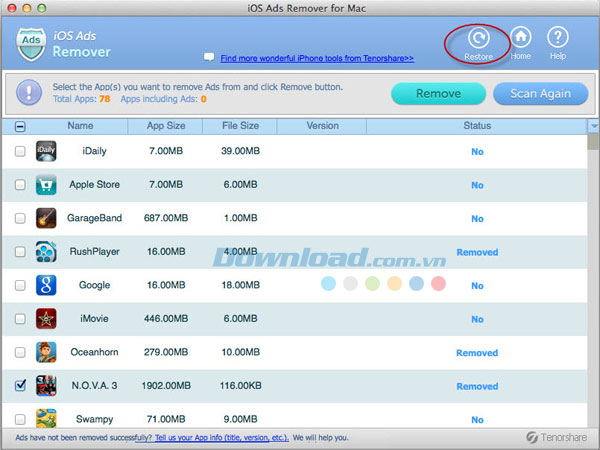Image resolution: width=600 pixels, height=450 pixels.
Task: Click the iMovie star icon
Action: pos(46,319)
